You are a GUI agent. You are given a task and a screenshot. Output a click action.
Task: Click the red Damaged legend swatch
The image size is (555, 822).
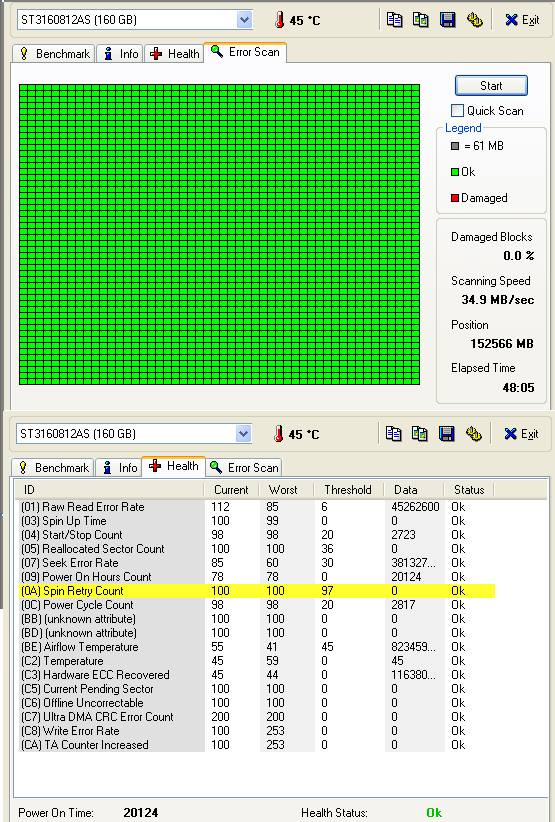[x=455, y=198]
